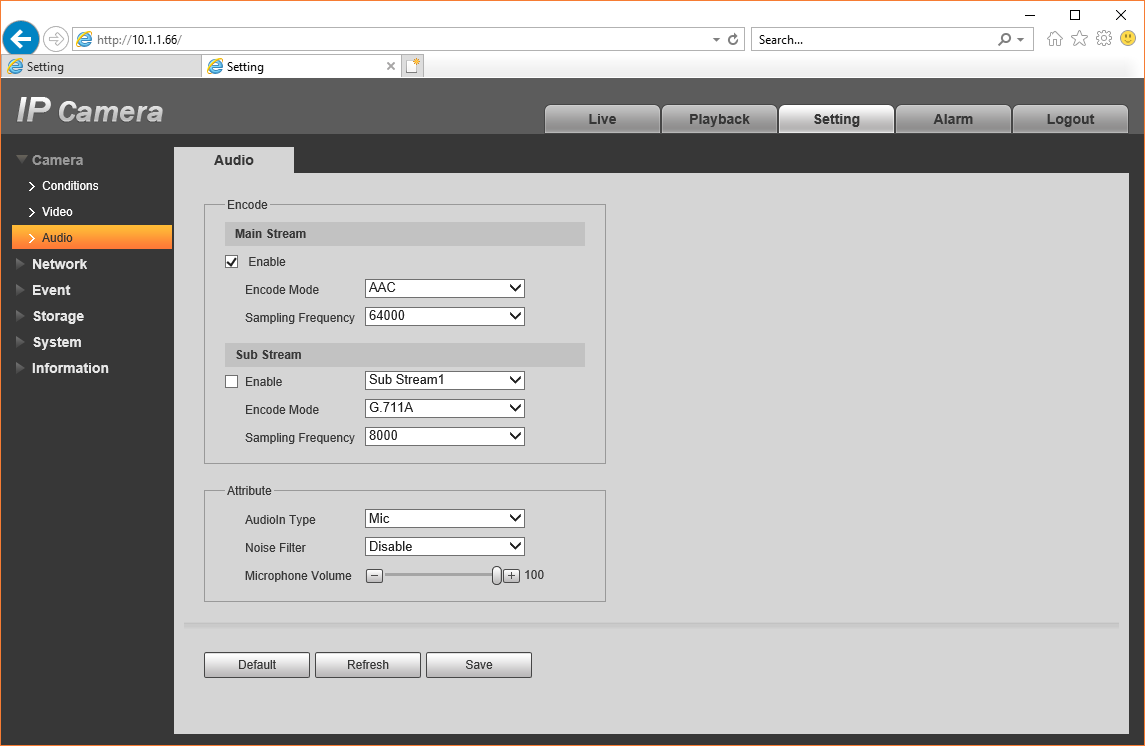Click the Microphone Volume slider handle
This screenshot has width=1145, height=746.
pos(497,576)
